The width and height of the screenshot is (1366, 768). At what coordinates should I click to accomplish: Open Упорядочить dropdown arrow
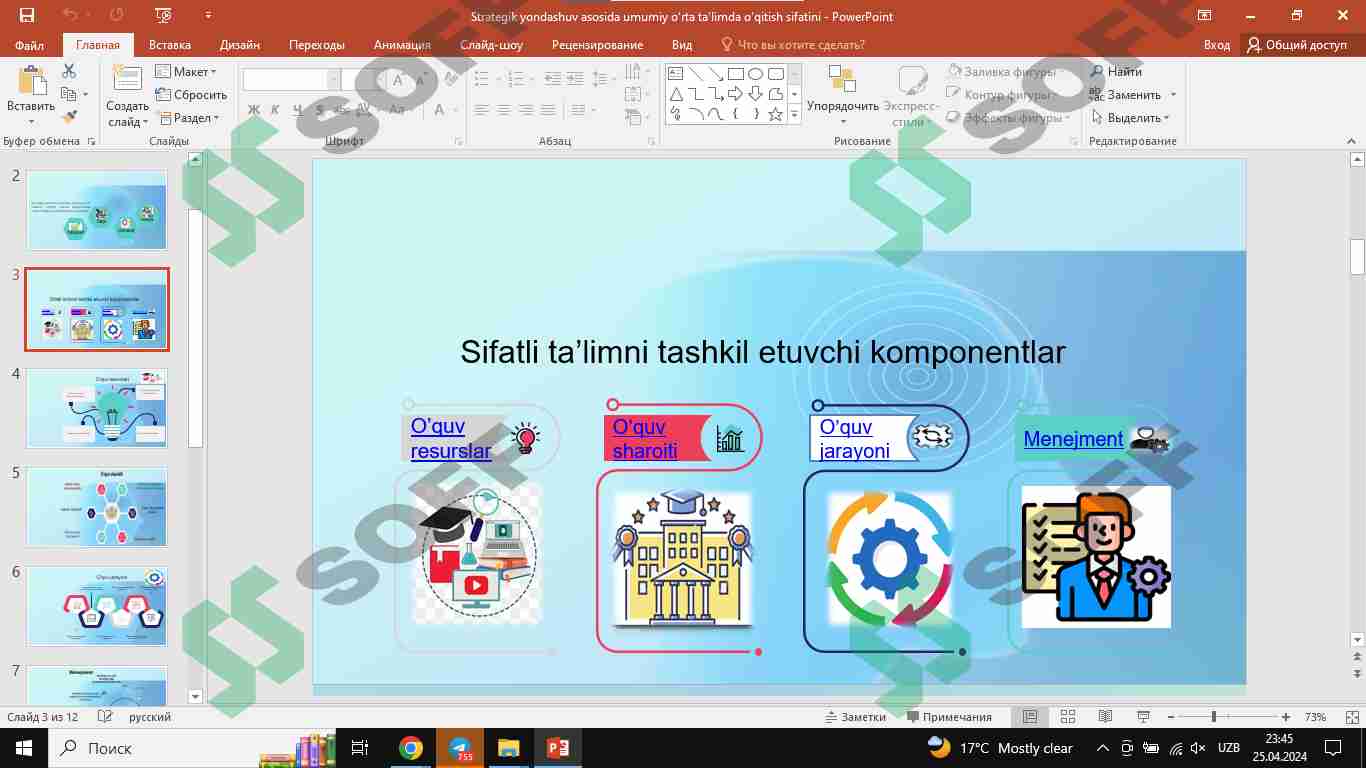point(842,121)
